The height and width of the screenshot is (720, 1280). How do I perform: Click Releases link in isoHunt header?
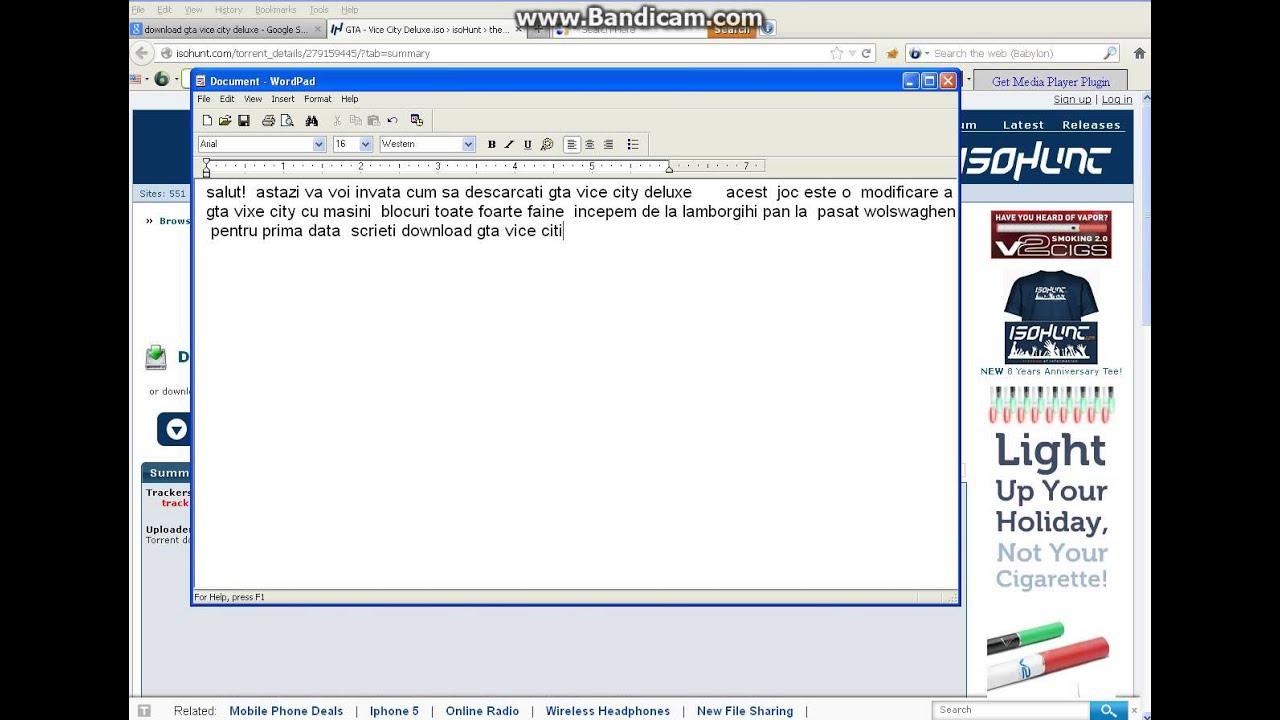pos(1091,125)
